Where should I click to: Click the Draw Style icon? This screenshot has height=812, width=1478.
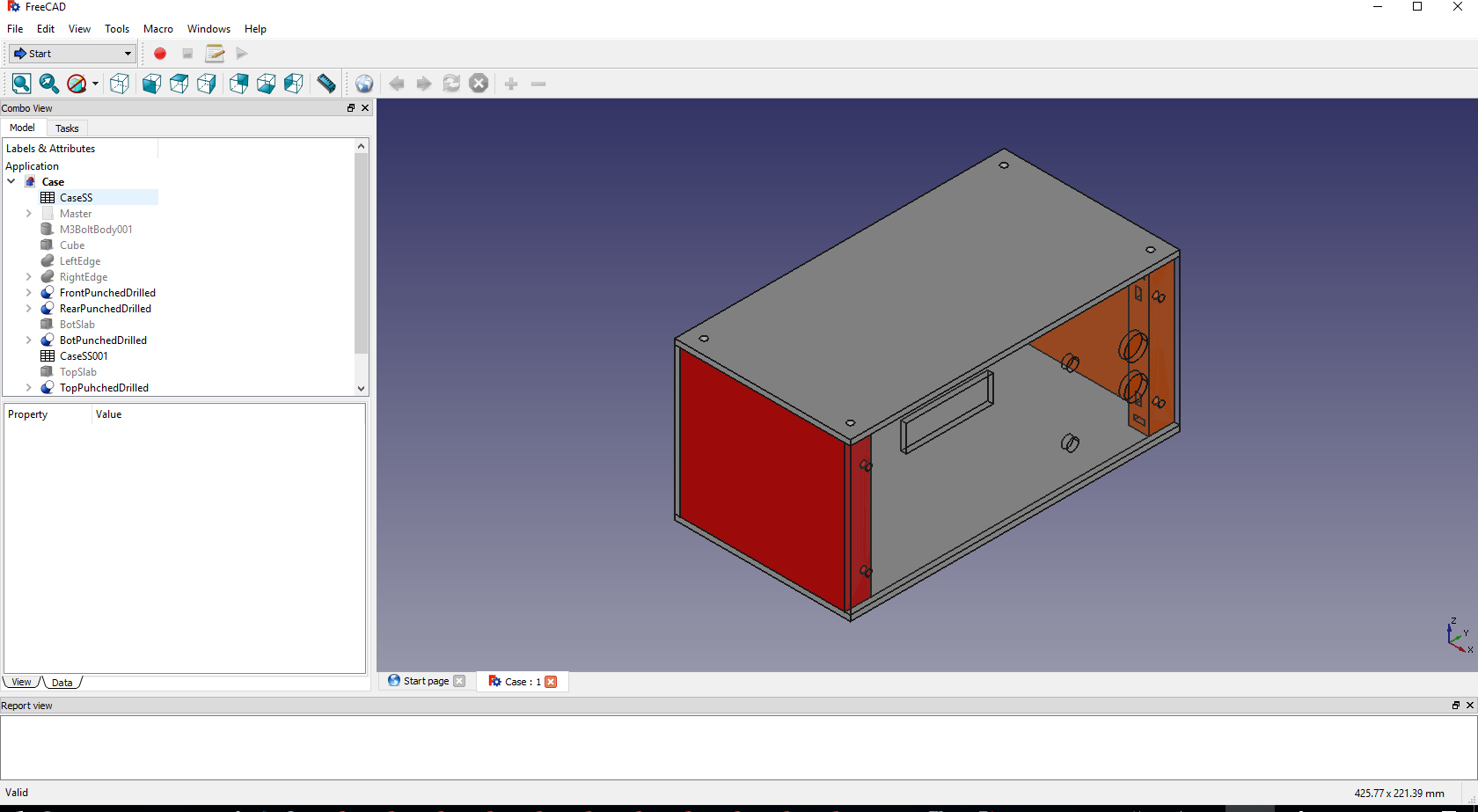pos(77,84)
